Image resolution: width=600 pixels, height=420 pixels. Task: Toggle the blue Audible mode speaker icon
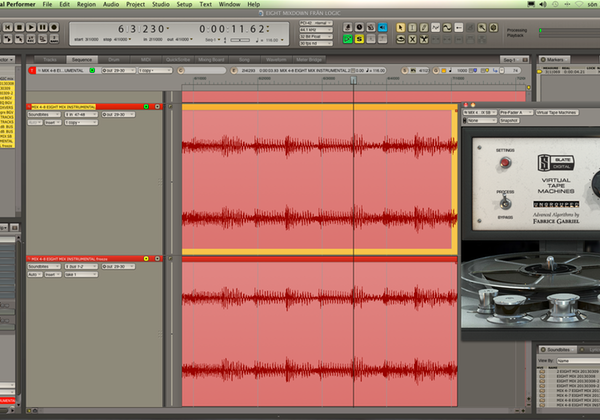pyautogui.click(x=382, y=27)
